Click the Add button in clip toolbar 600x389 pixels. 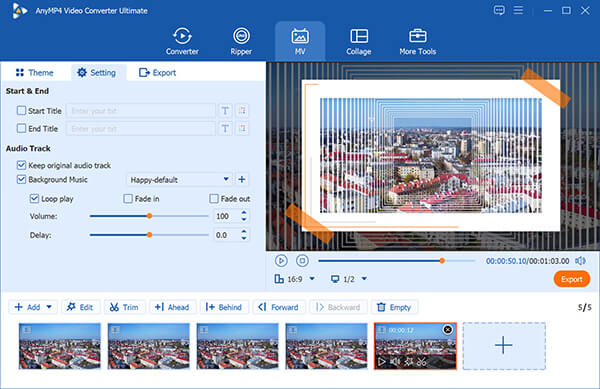click(27, 307)
